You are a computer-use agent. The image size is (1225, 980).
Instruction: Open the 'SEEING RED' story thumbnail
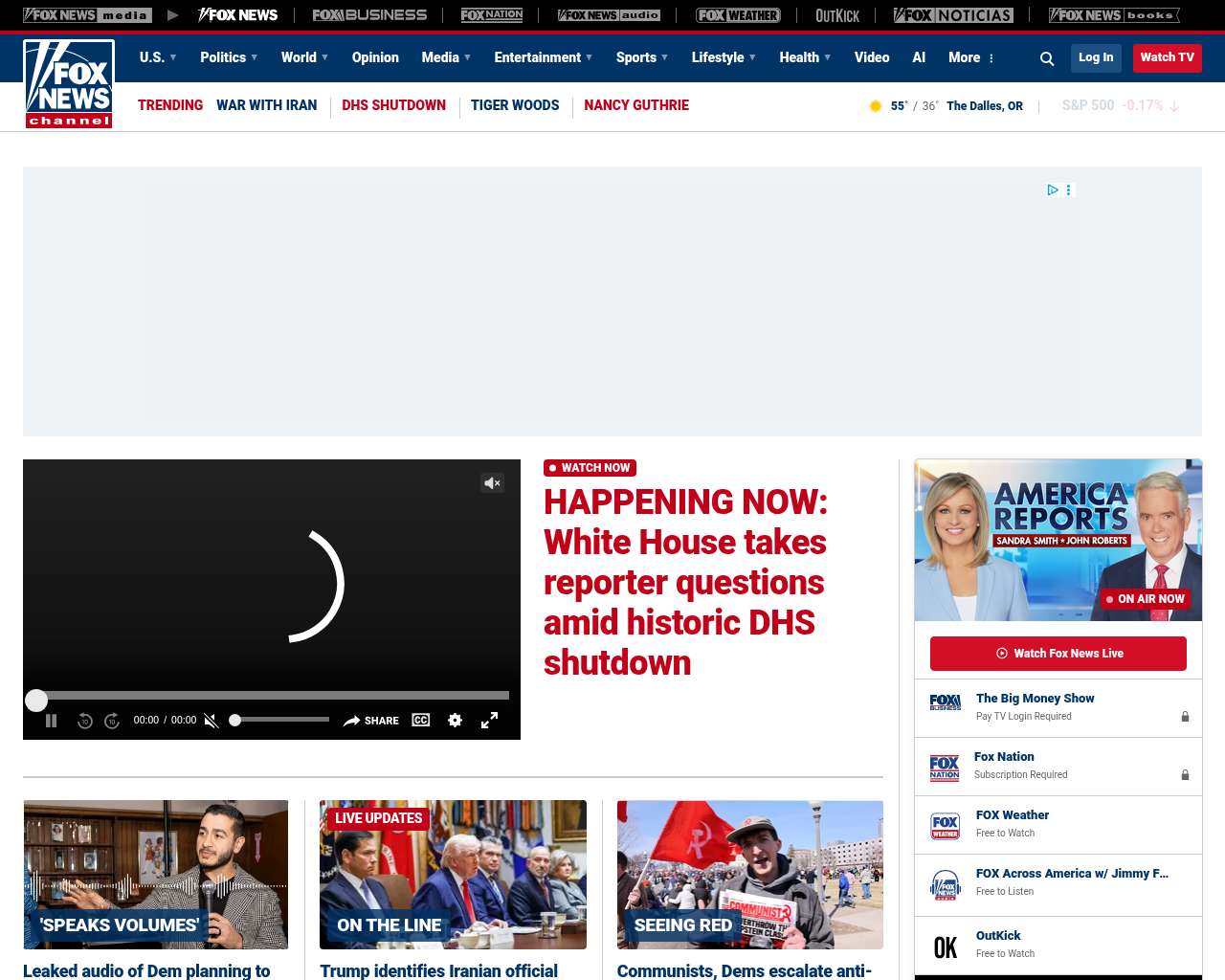[x=749, y=875]
